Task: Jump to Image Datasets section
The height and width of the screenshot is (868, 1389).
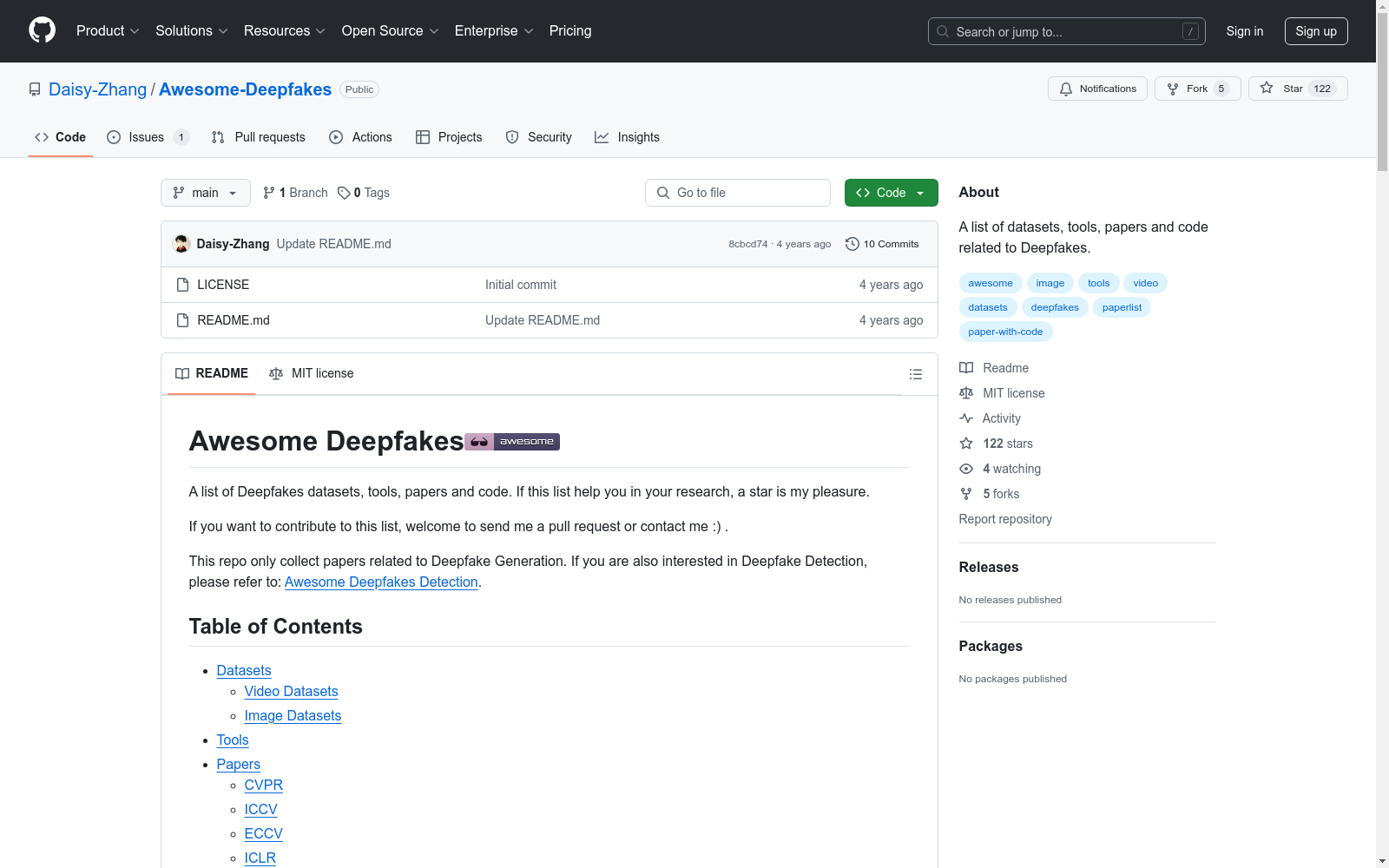Action: (x=293, y=715)
